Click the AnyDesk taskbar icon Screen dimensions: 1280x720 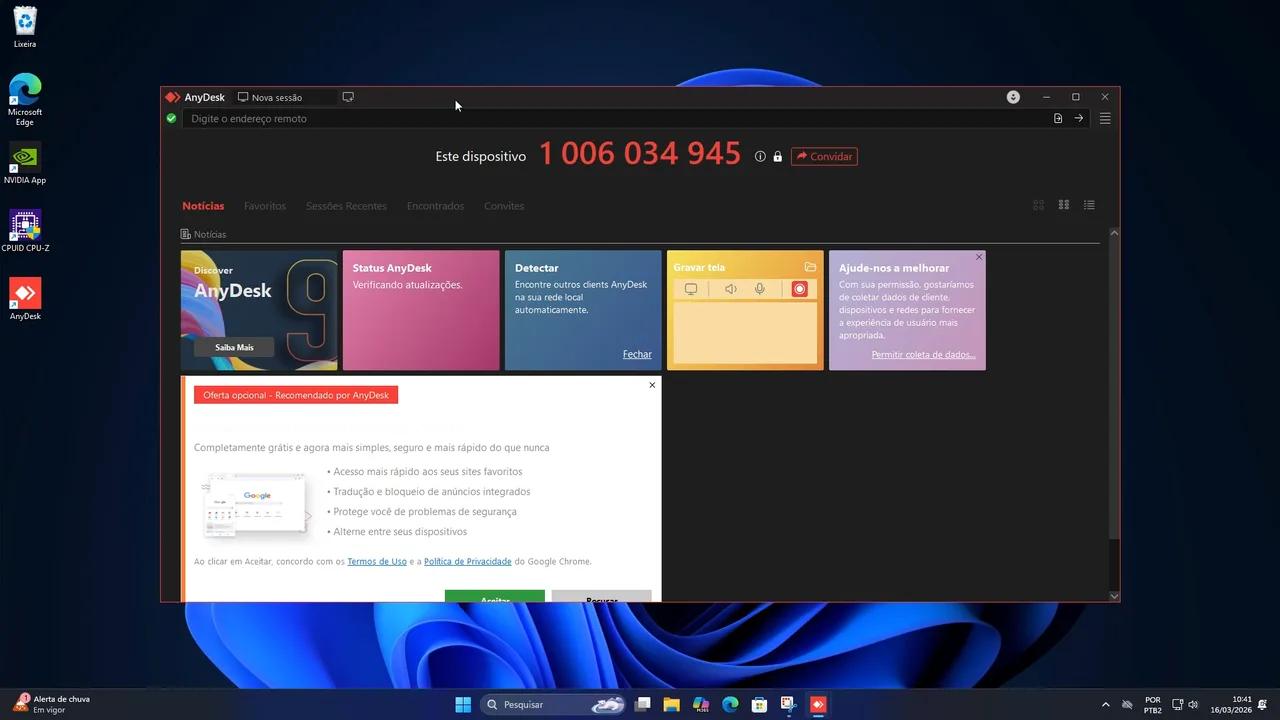coord(818,704)
